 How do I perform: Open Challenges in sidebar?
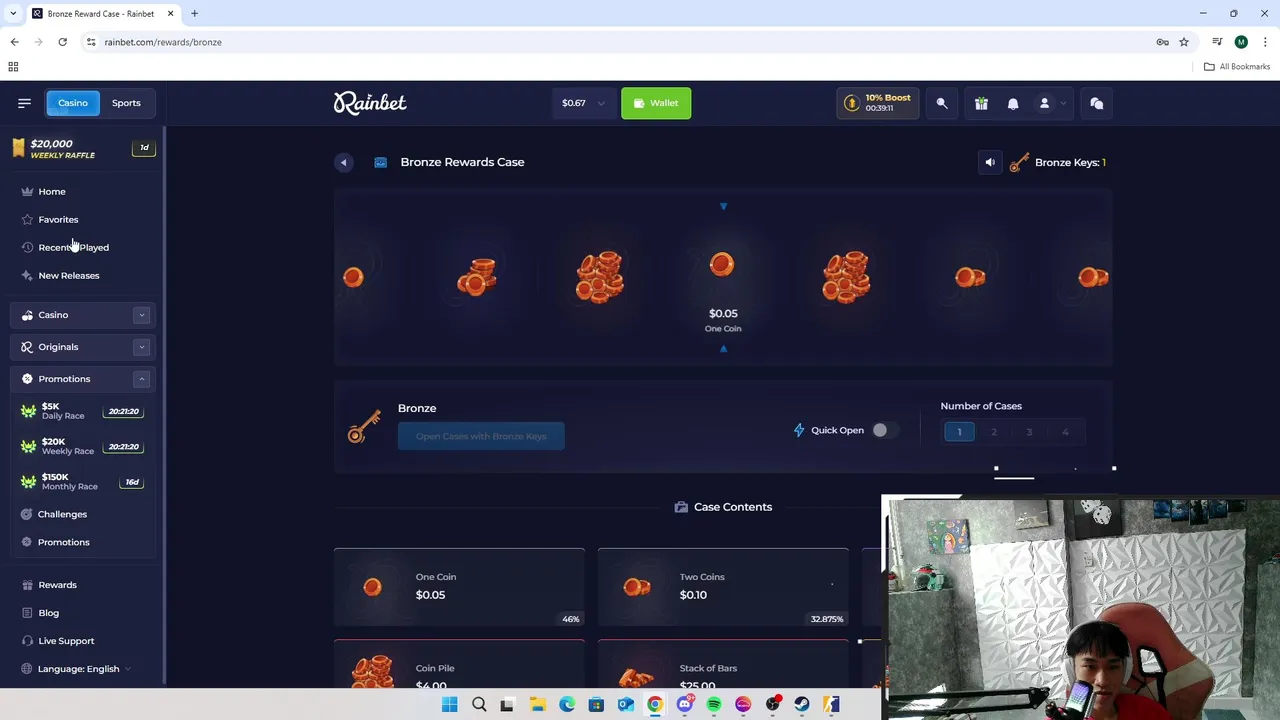click(x=62, y=514)
